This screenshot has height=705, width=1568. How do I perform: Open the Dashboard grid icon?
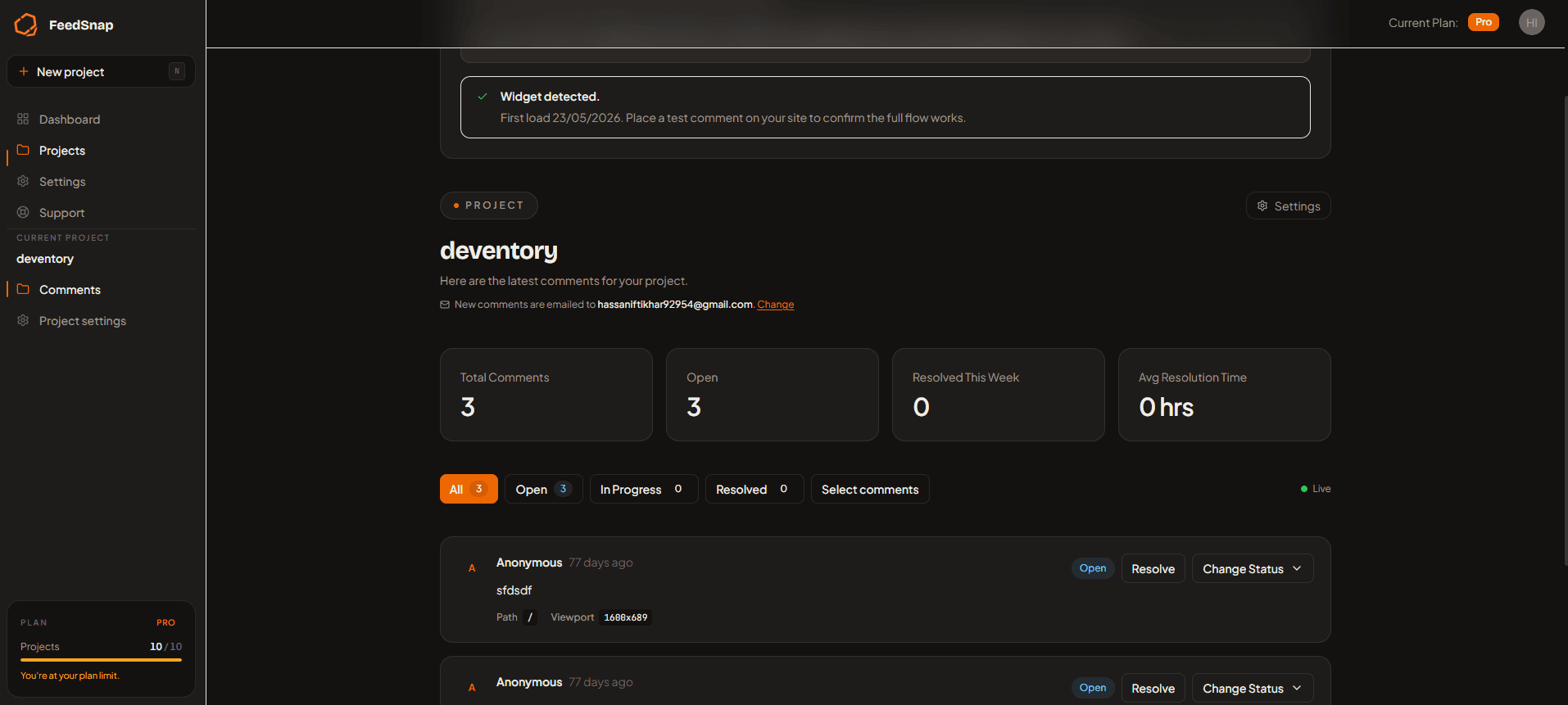coord(23,119)
